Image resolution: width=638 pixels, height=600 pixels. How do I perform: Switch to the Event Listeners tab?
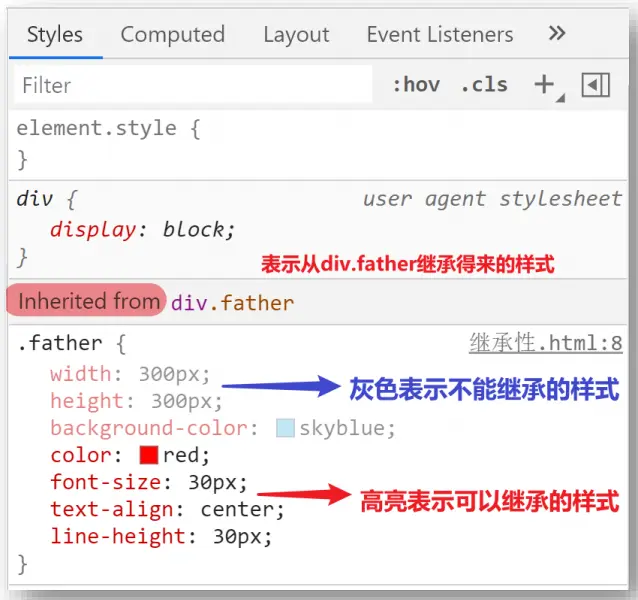tap(439, 35)
